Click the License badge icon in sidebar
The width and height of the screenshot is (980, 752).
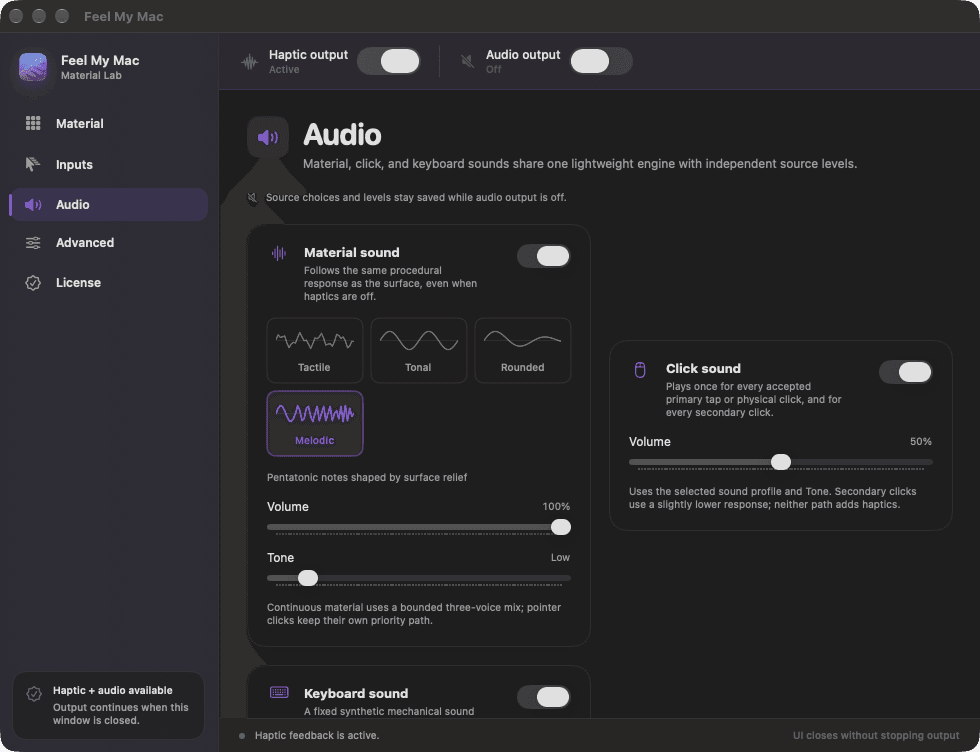tap(33, 283)
